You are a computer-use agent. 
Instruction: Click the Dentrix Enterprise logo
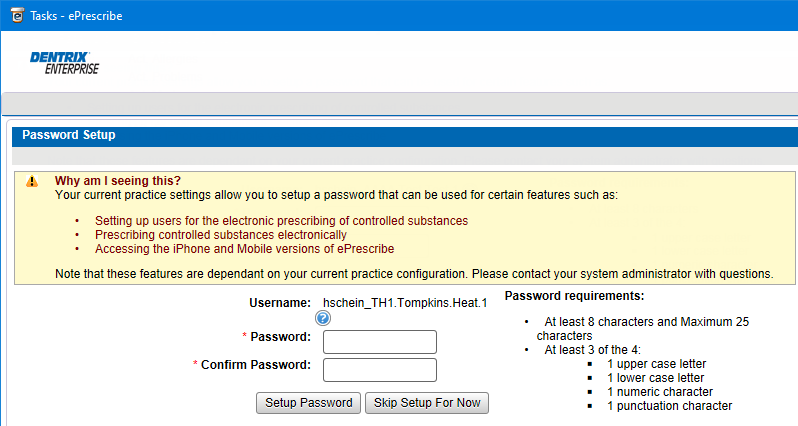click(65, 62)
